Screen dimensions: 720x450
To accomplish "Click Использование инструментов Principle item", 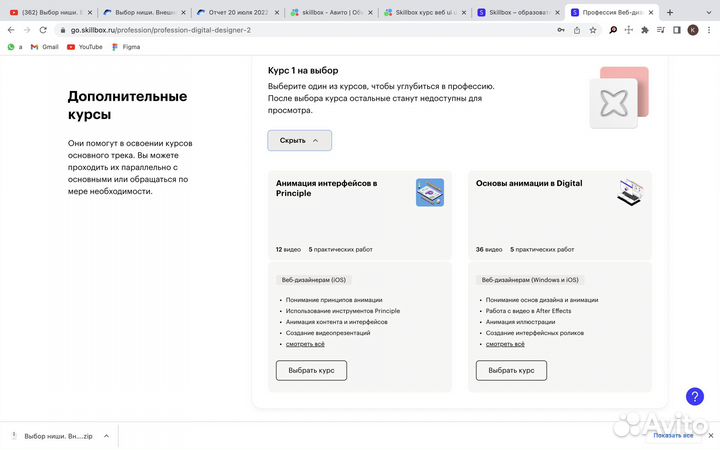I will pyautogui.click(x=343, y=311).
